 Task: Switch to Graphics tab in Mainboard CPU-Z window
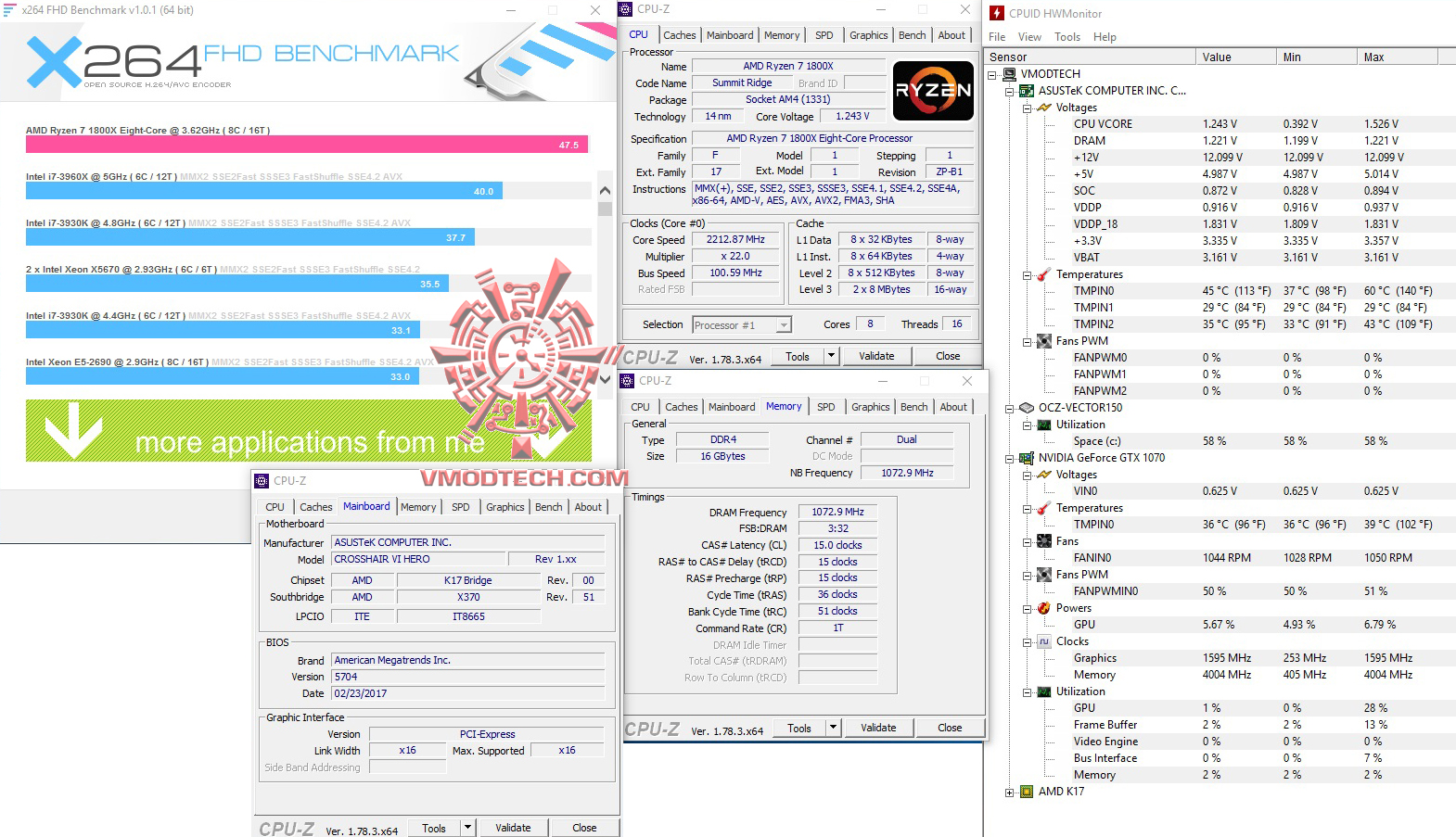505,507
